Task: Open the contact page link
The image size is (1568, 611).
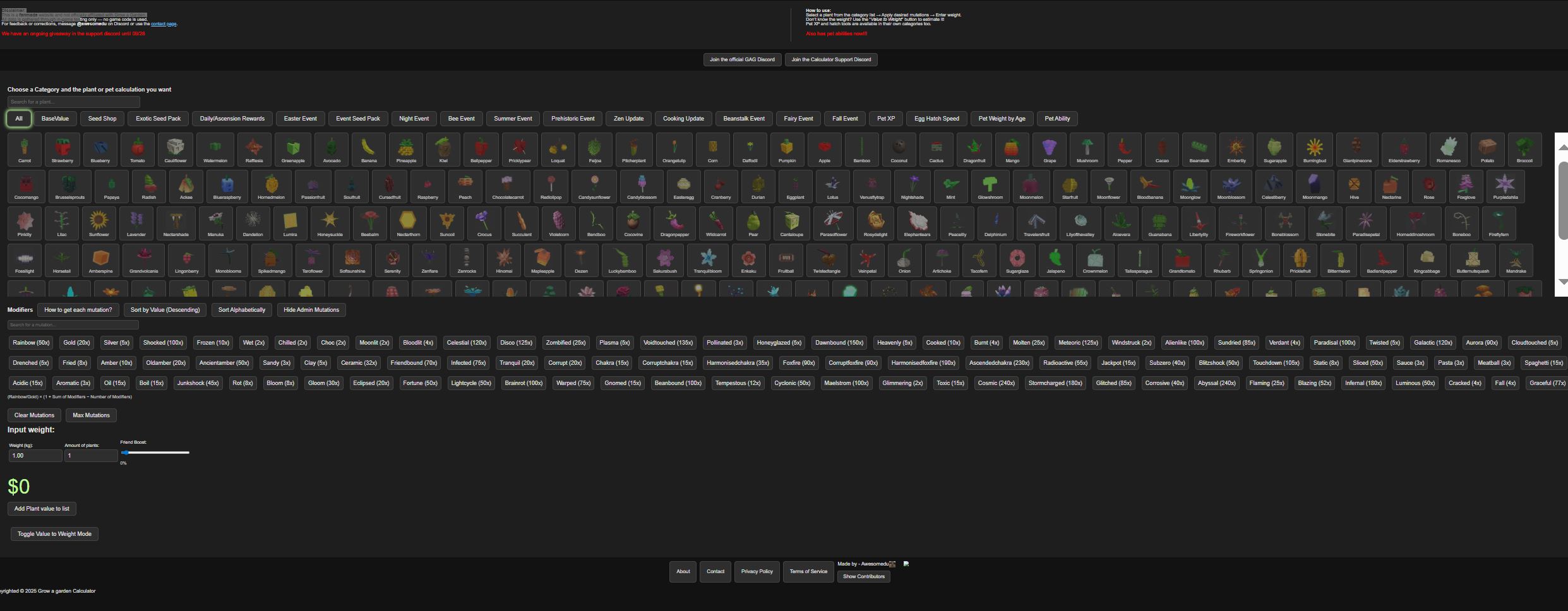Action: click(x=163, y=24)
